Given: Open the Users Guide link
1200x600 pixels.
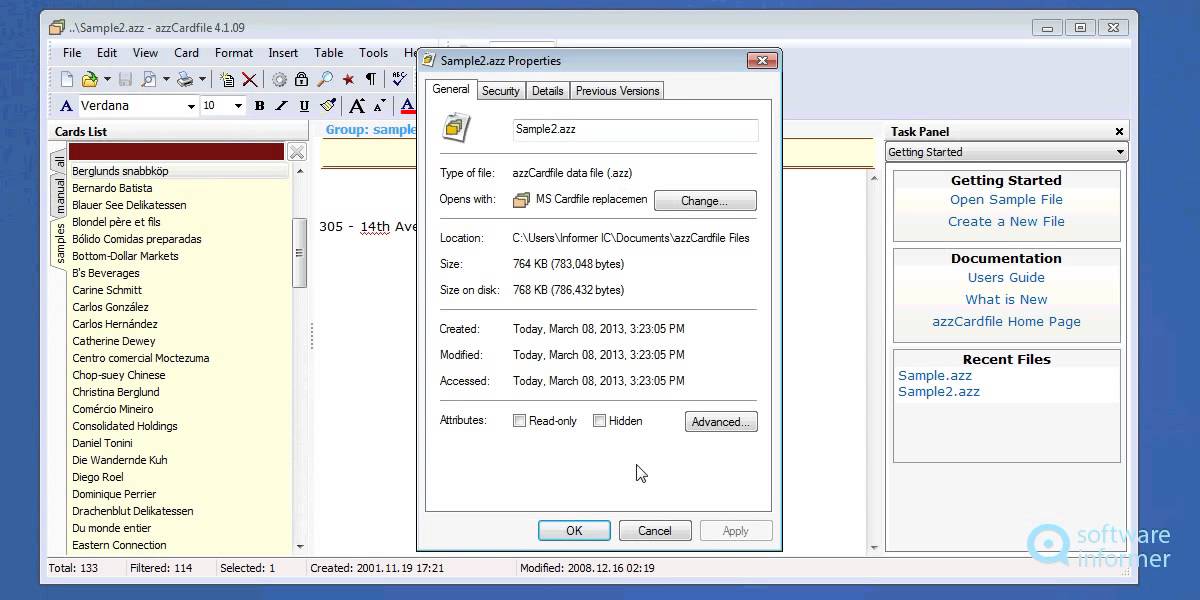Looking at the screenshot, I should 1006,278.
